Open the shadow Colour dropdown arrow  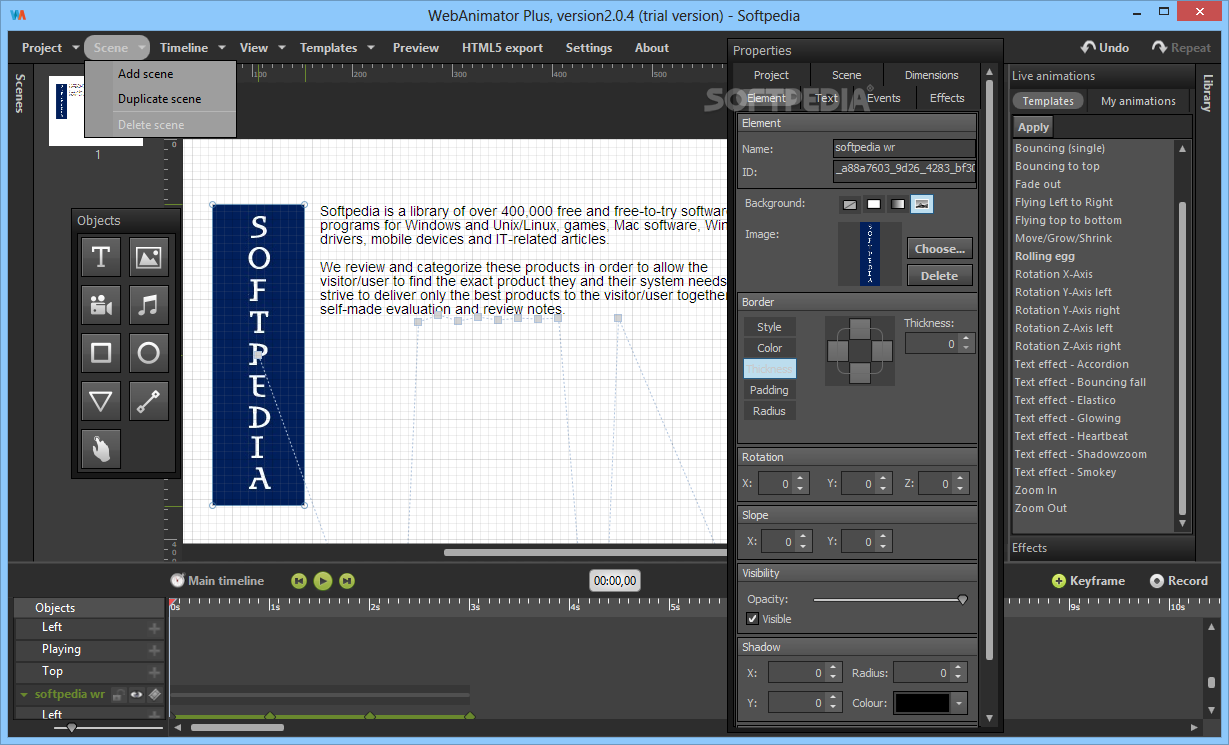(x=960, y=703)
